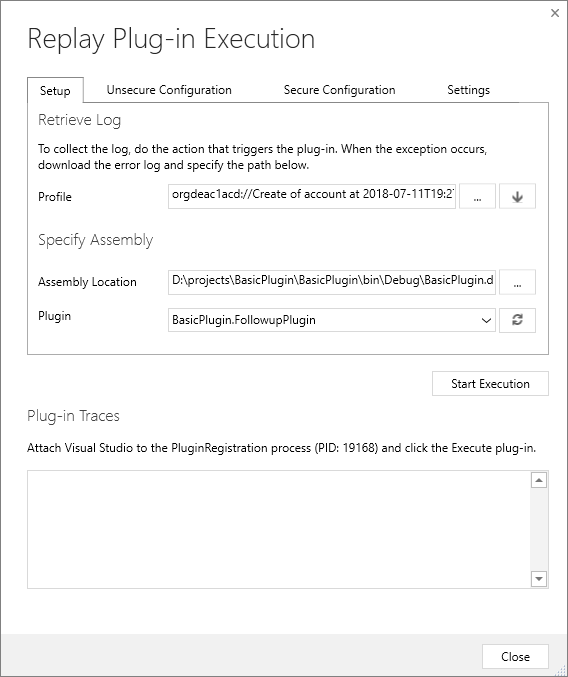Image resolution: width=568 pixels, height=677 pixels.
Task: Click the Start Execution button
Action: (490, 383)
